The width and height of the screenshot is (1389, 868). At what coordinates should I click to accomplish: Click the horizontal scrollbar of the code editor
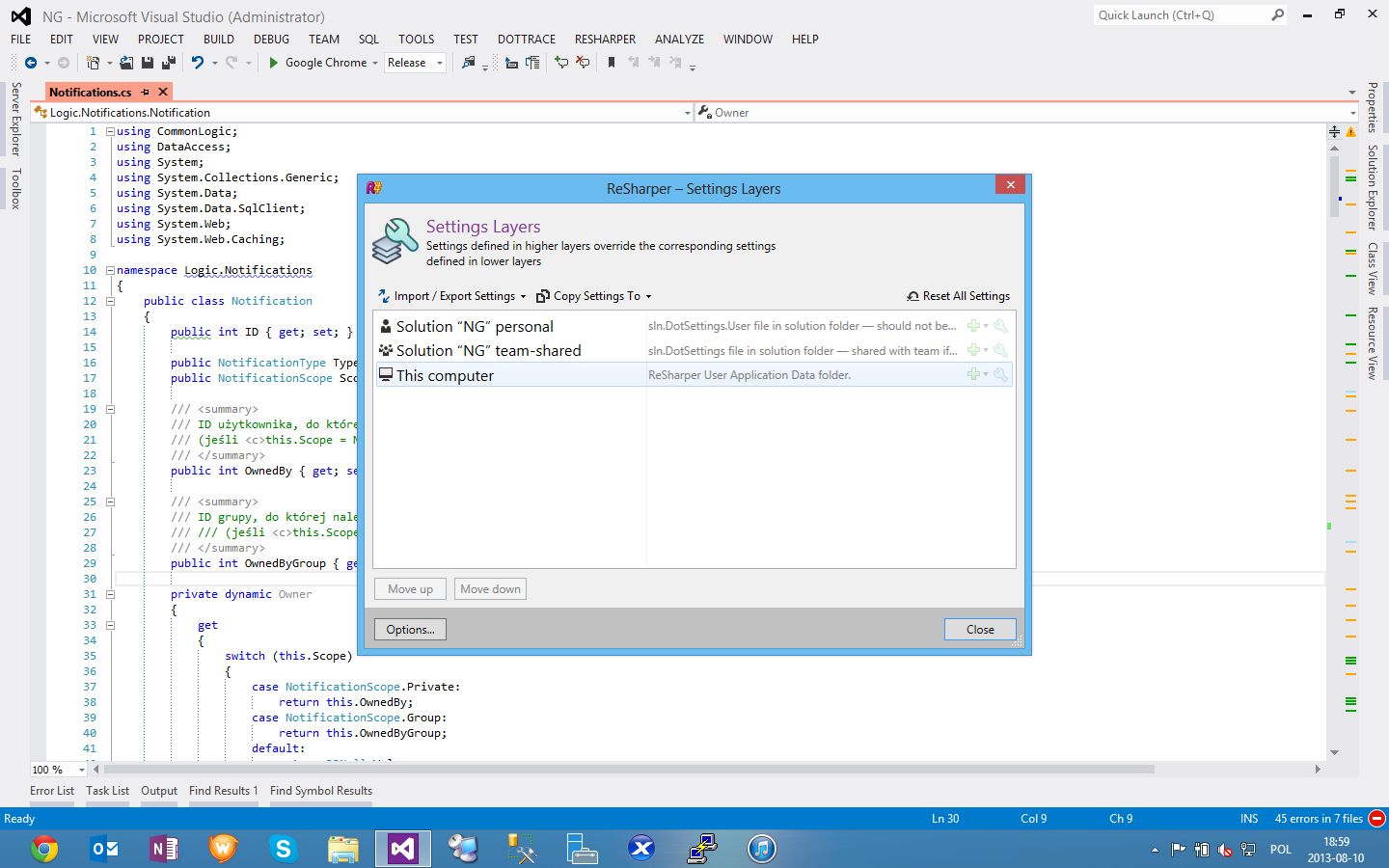pyautogui.click(x=629, y=770)
